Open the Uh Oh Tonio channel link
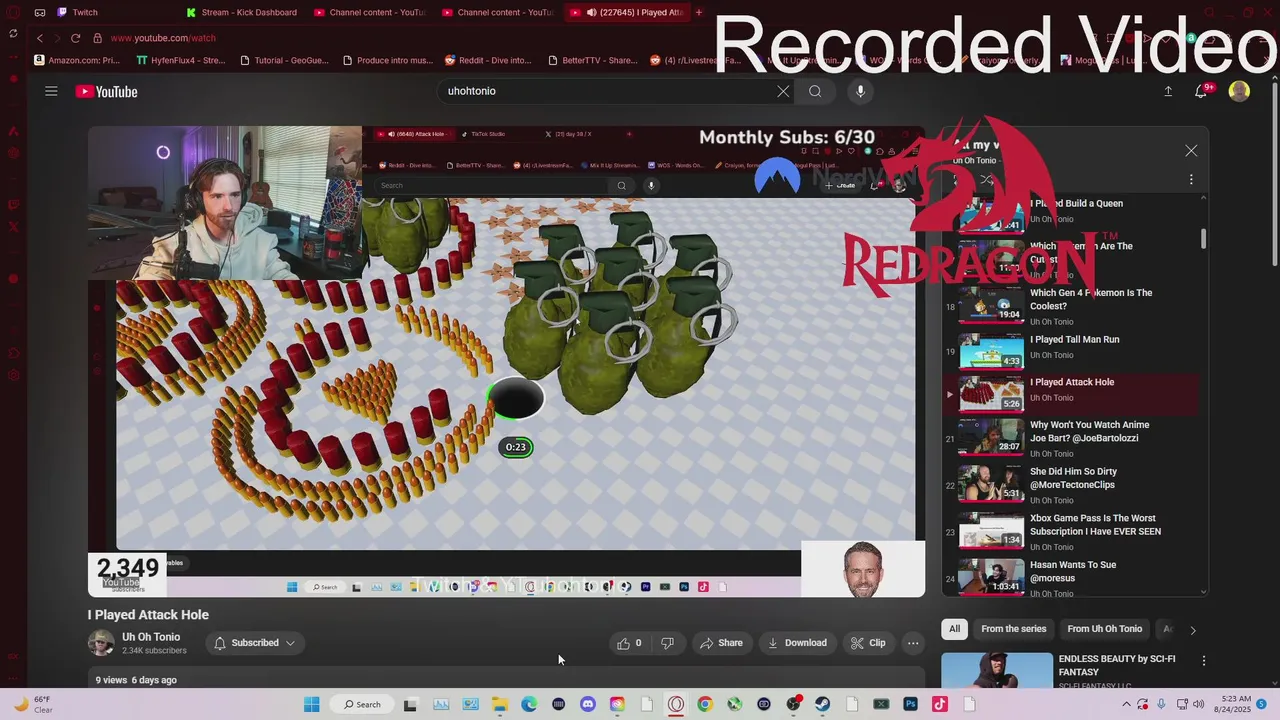The image size is (1280, 720). 151,637
